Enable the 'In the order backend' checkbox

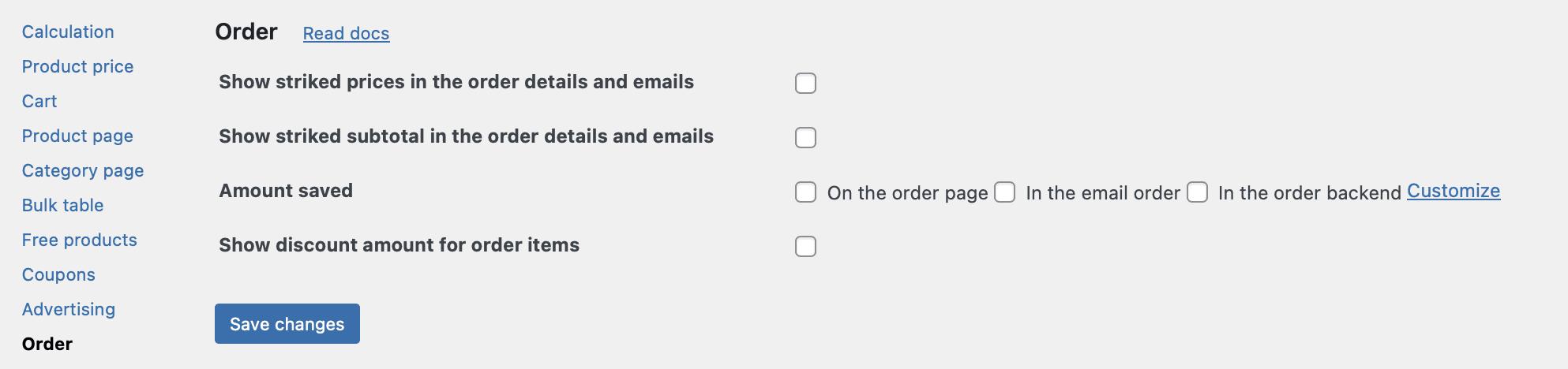(x=1197, y=192)
